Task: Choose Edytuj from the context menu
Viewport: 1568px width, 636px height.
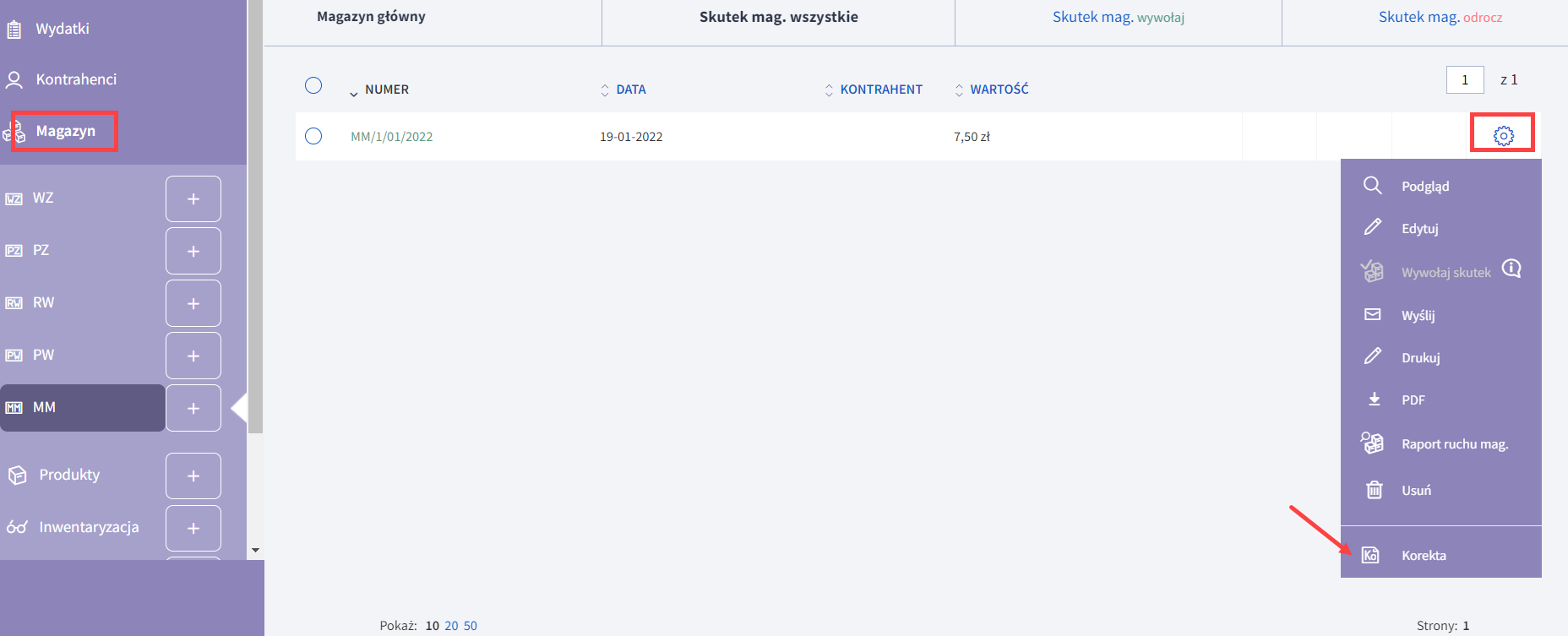Action: [x=1419, y=229]
